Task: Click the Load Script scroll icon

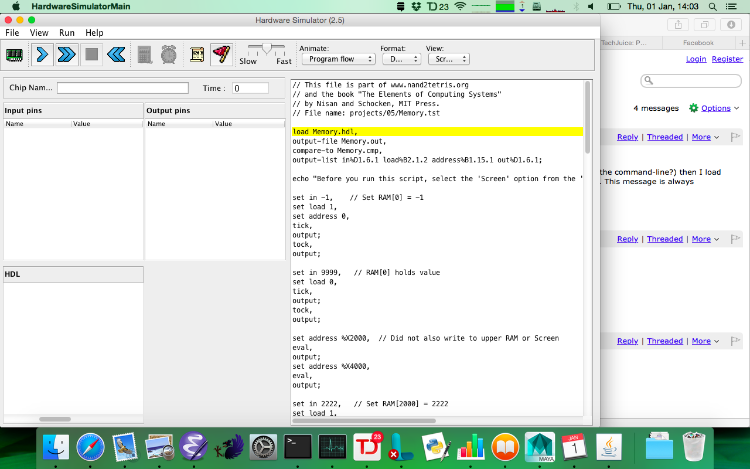Action: coord(197,54)
